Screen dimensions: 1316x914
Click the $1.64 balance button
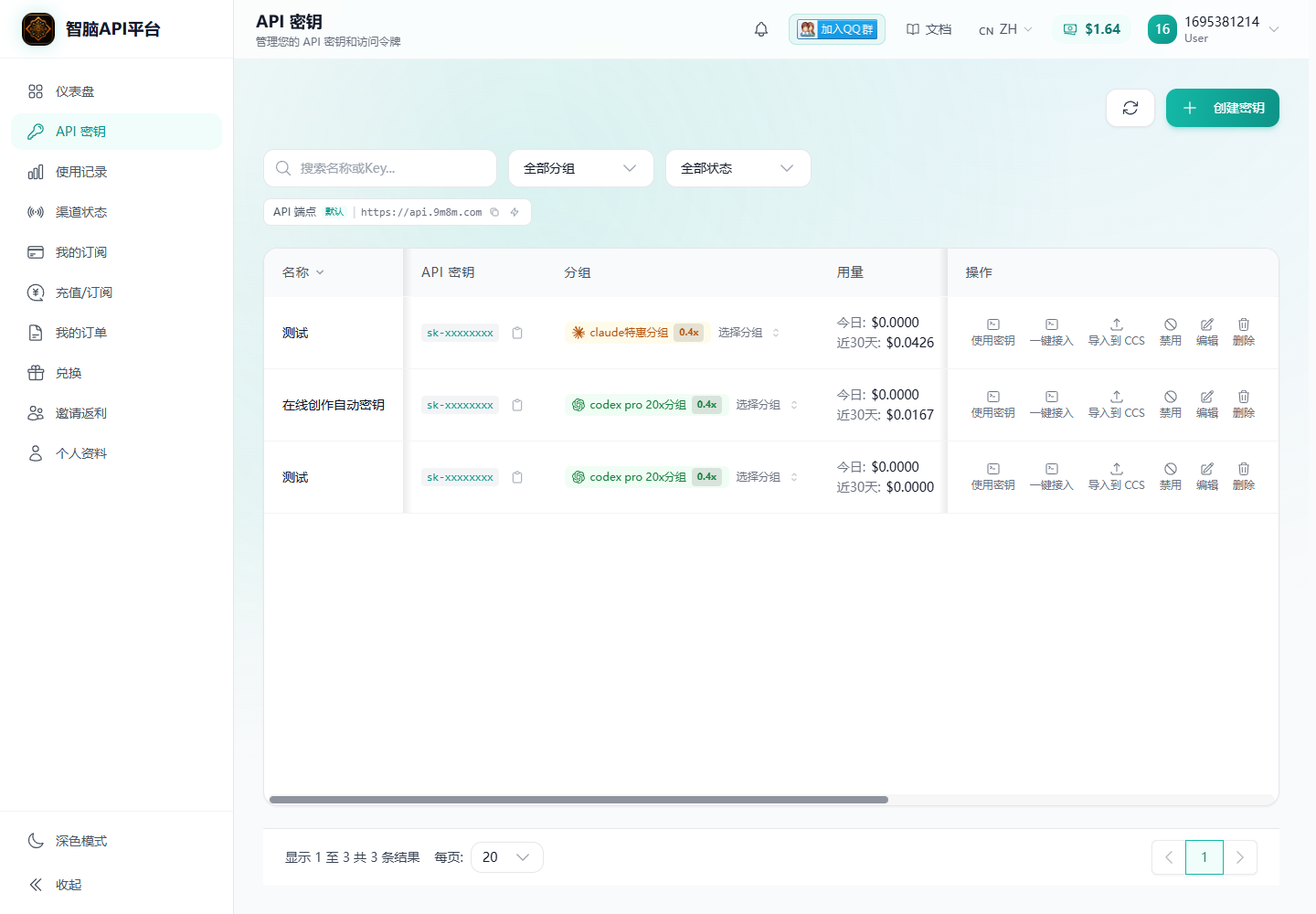pyautogui.click(x=1091, y=29)
